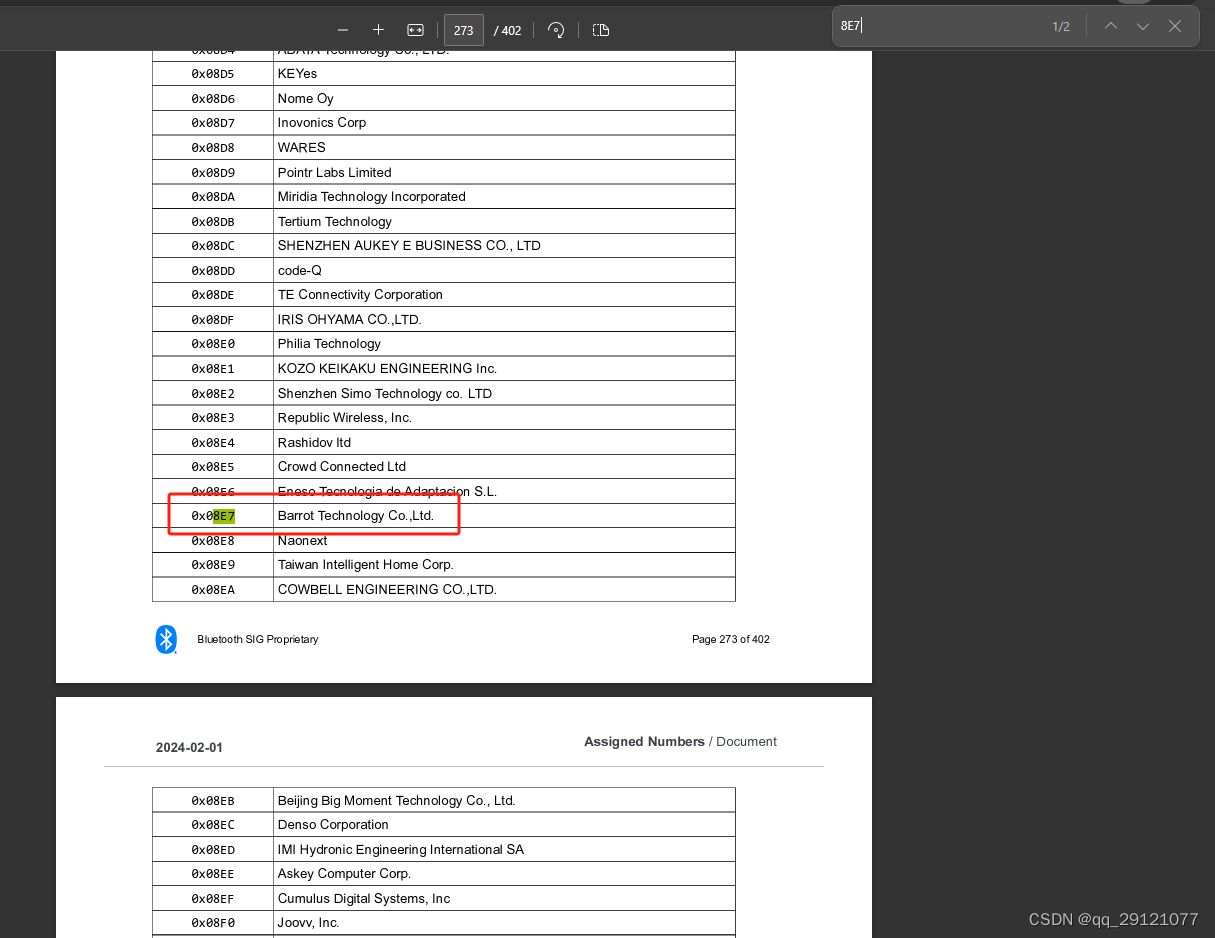
Task: Select 'code-Q' company entry
Action: 300,271
